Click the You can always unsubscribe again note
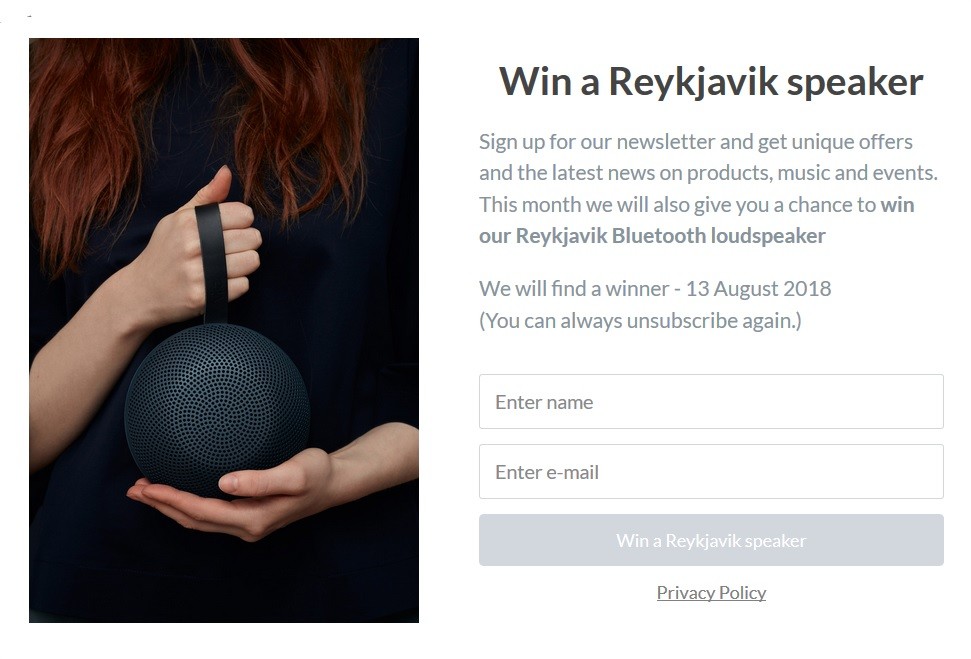 click(640, 321)
